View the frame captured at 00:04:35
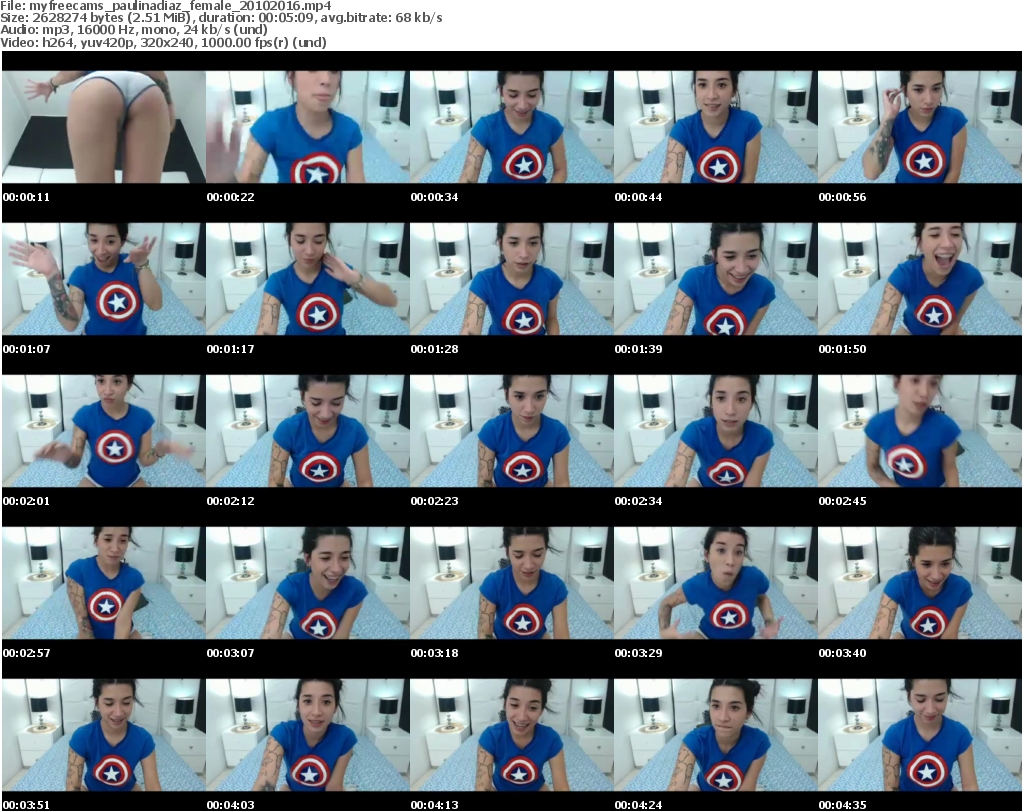 click(919, 735)
